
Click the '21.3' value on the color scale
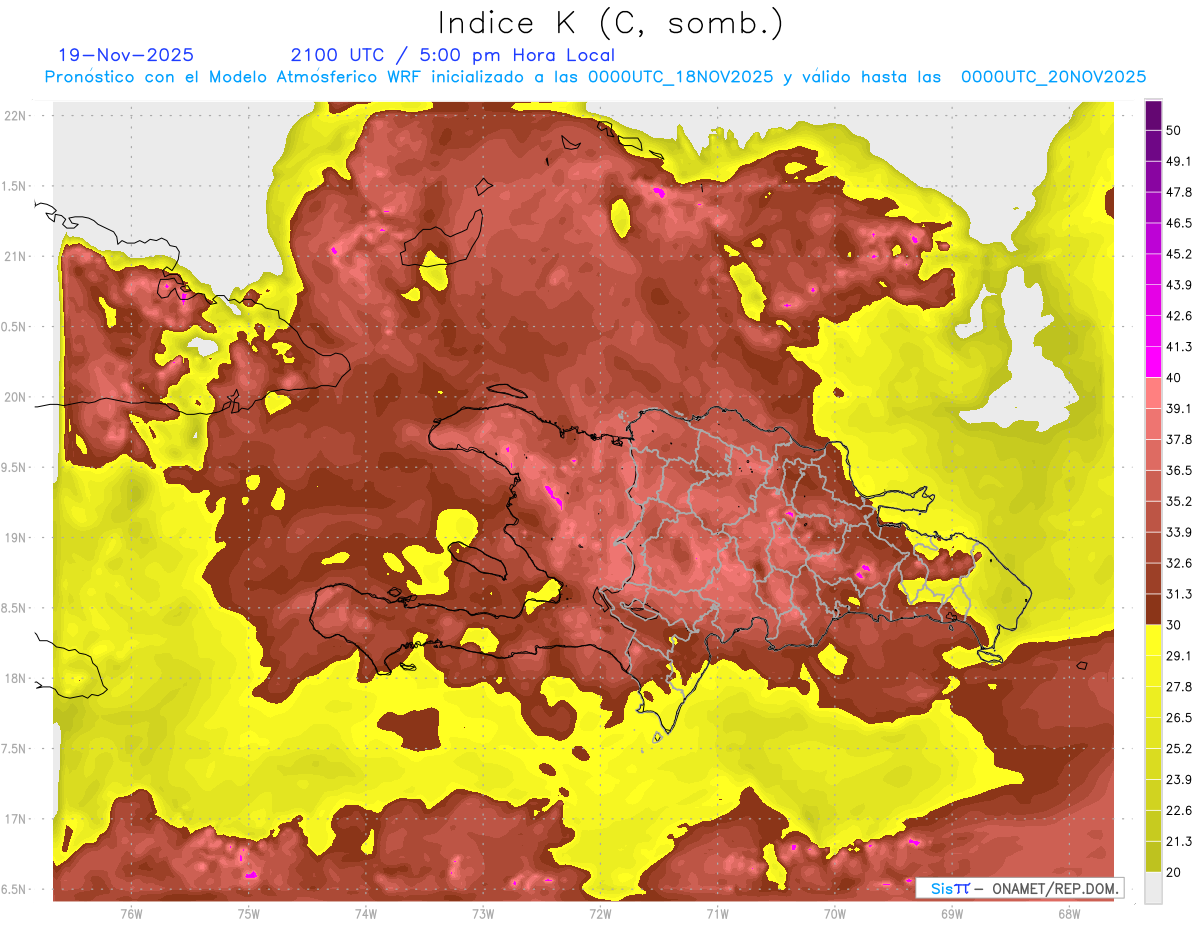point(1178,842)
